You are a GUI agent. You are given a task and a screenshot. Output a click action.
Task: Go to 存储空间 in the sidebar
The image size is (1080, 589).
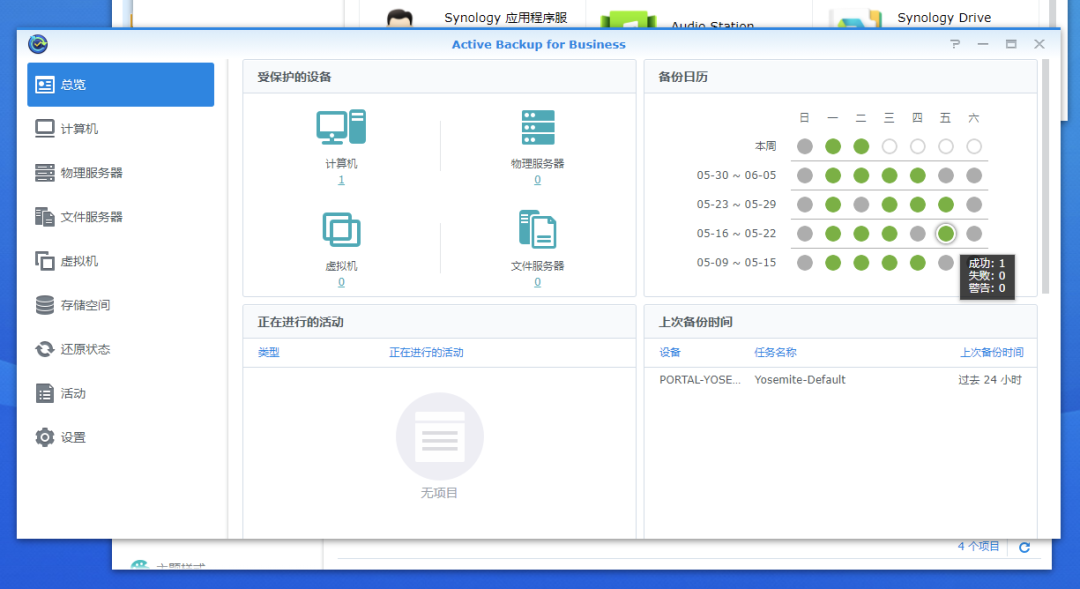tap(85, 305)
